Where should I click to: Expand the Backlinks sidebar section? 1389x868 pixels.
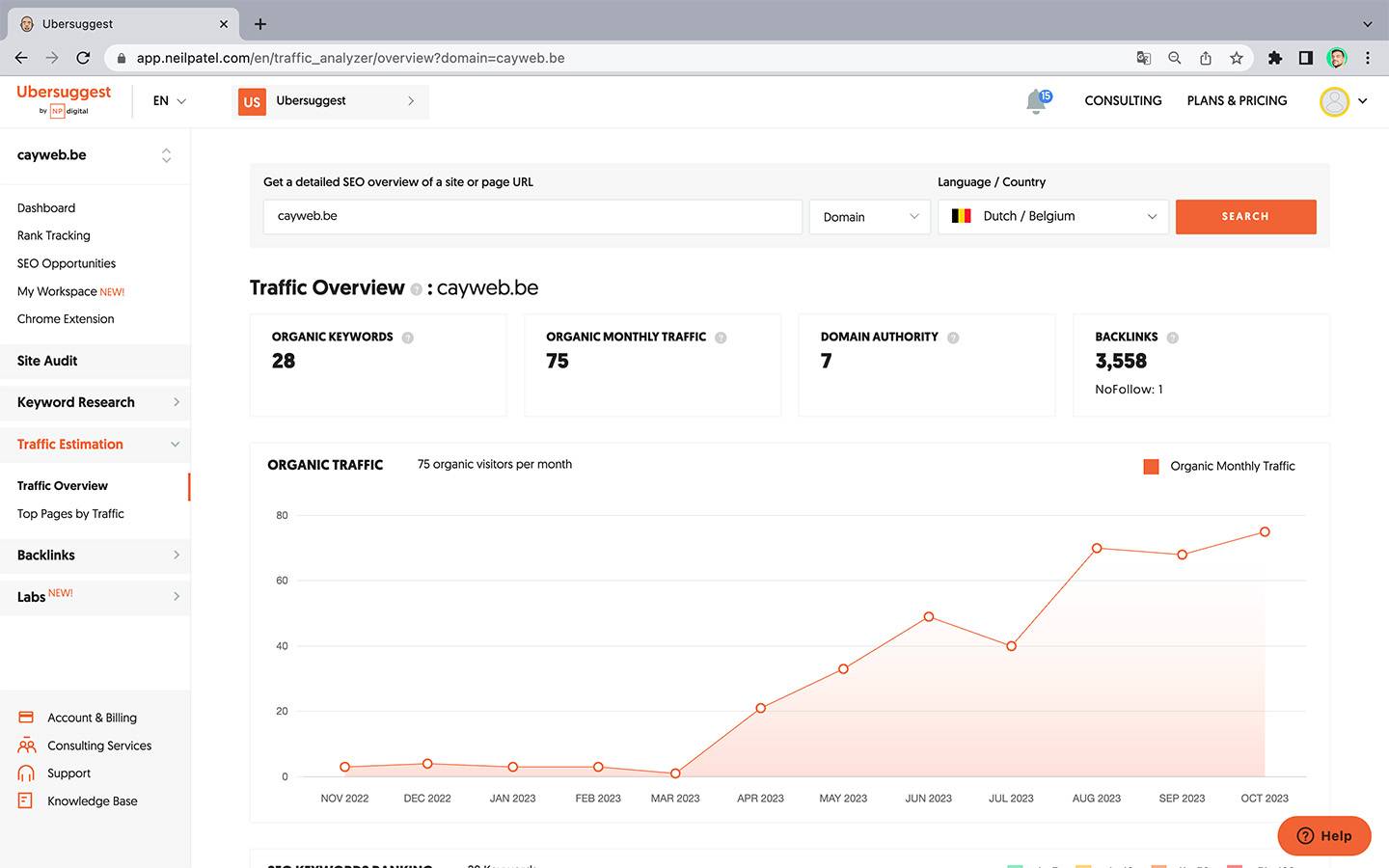tap(95, 556)
